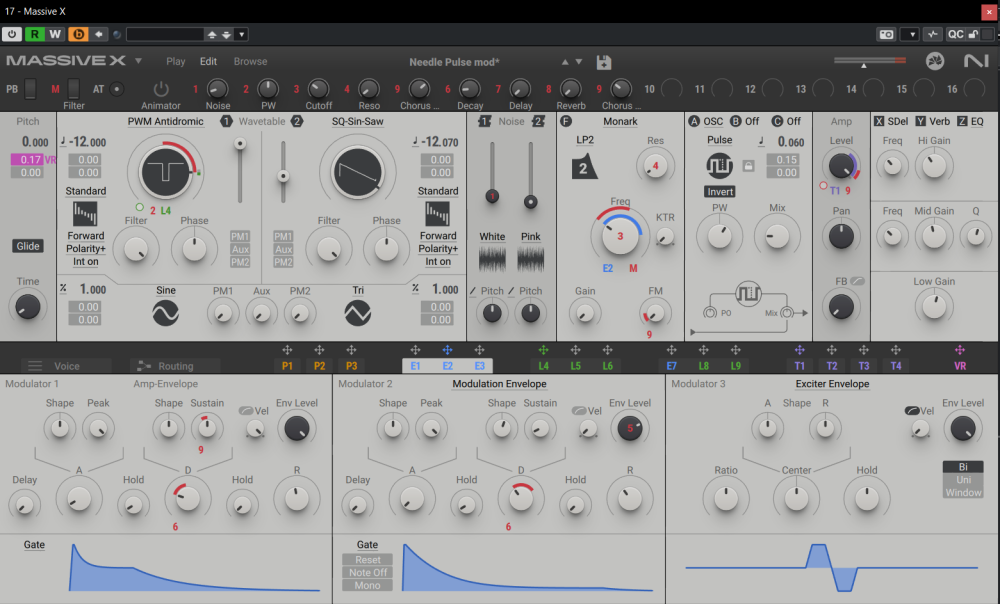Click the orange side-chain b icon

coord(78,34)
